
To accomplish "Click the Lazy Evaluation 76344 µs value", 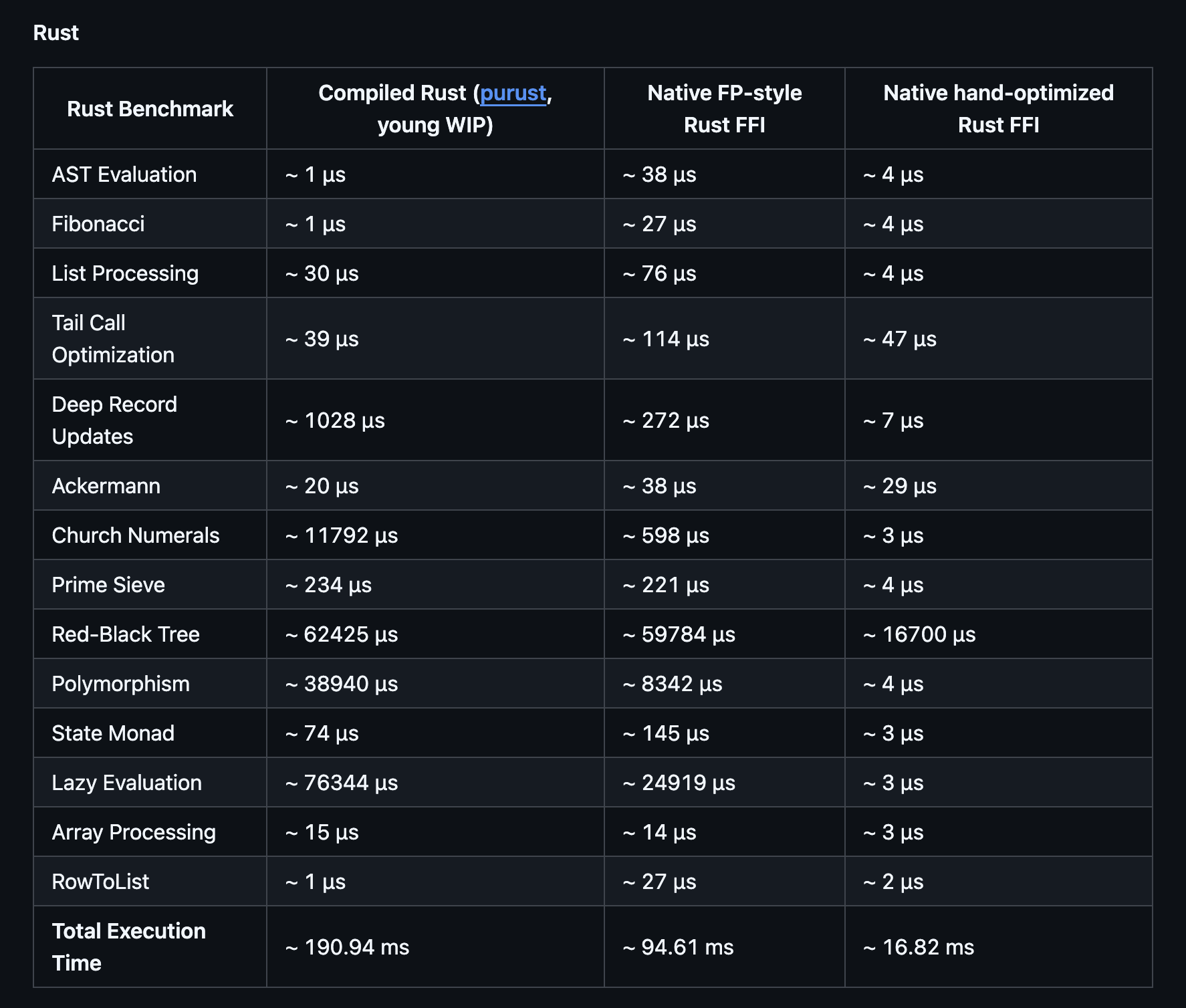I will click(x=342, y=783).
